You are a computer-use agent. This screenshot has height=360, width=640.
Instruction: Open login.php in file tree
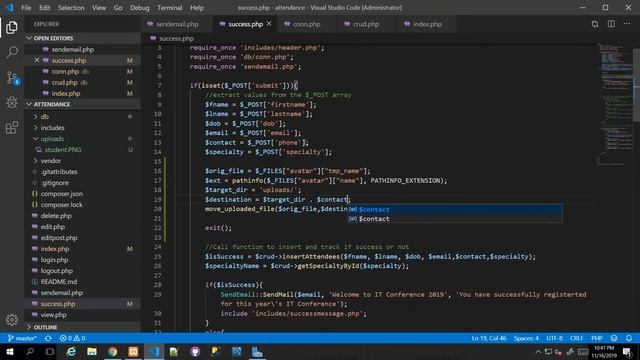[x=54, y=260]
